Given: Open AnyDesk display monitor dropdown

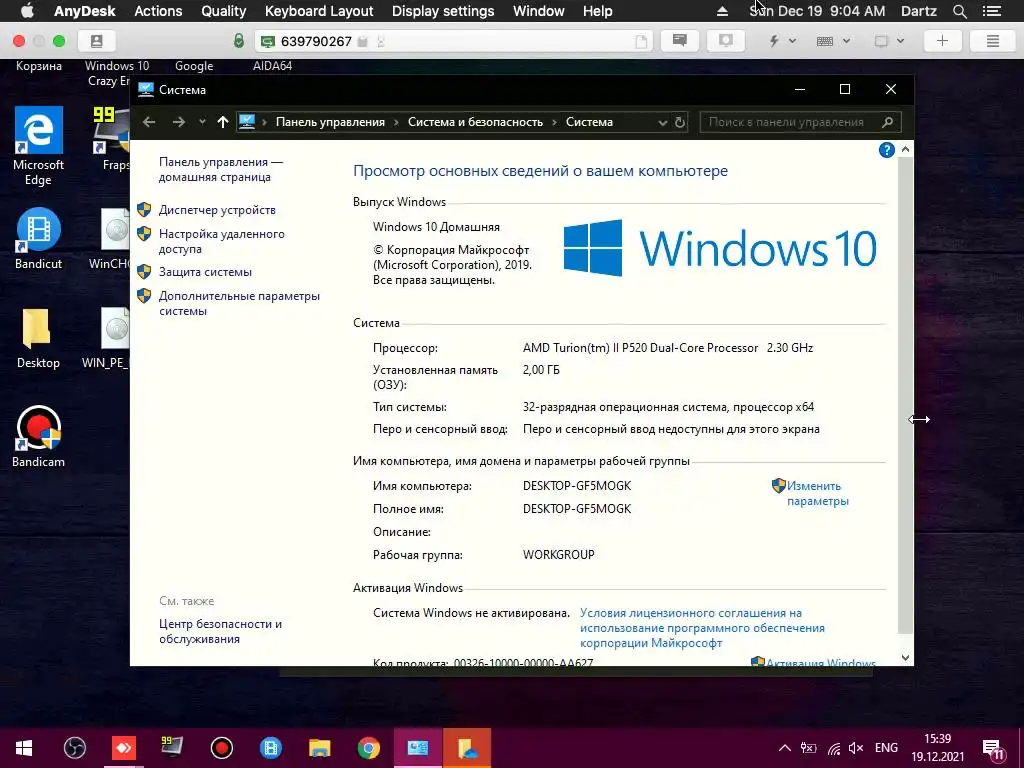Looking at the screenshot, I should (x=889, y=41).
